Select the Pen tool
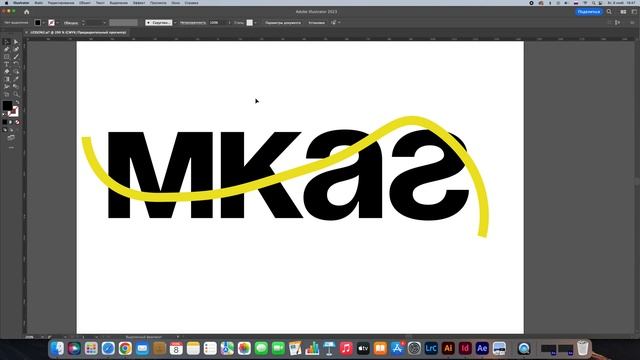 6,49
